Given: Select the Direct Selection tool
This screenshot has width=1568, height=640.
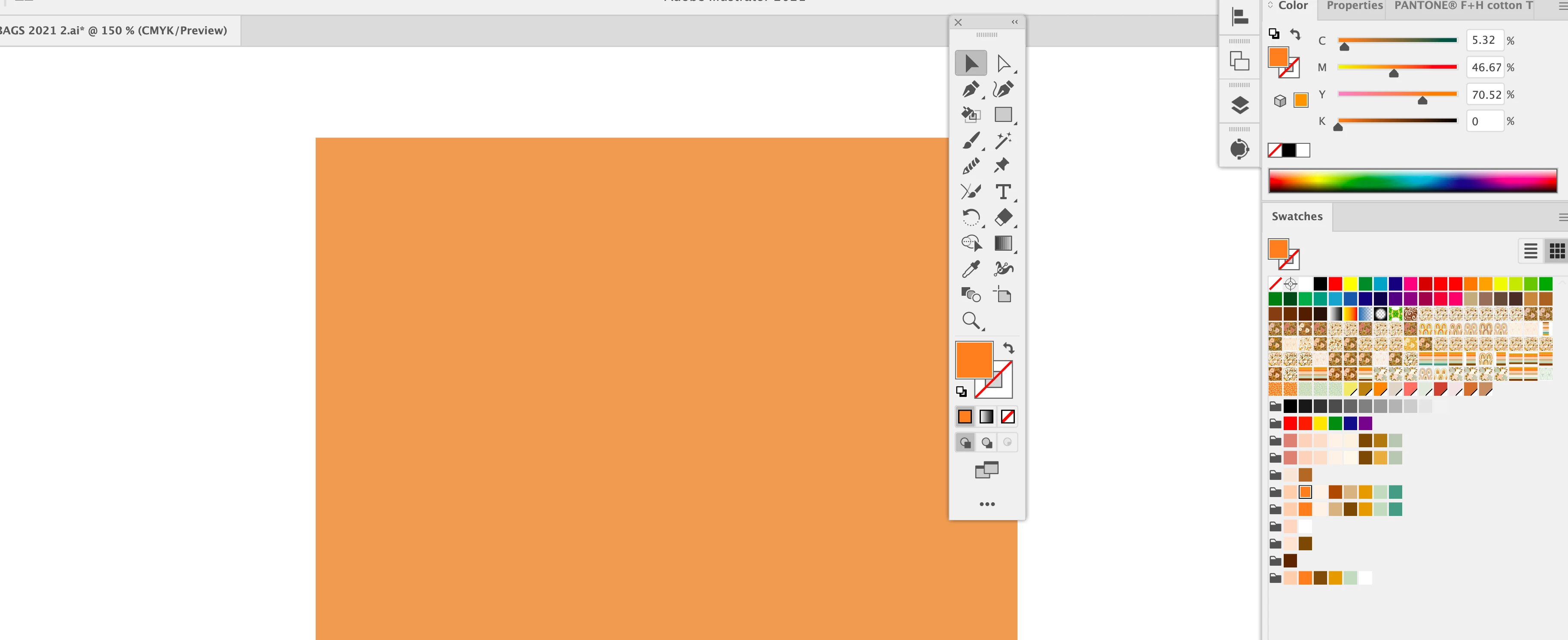Looking at the screenshot, I should [1003, 63].
